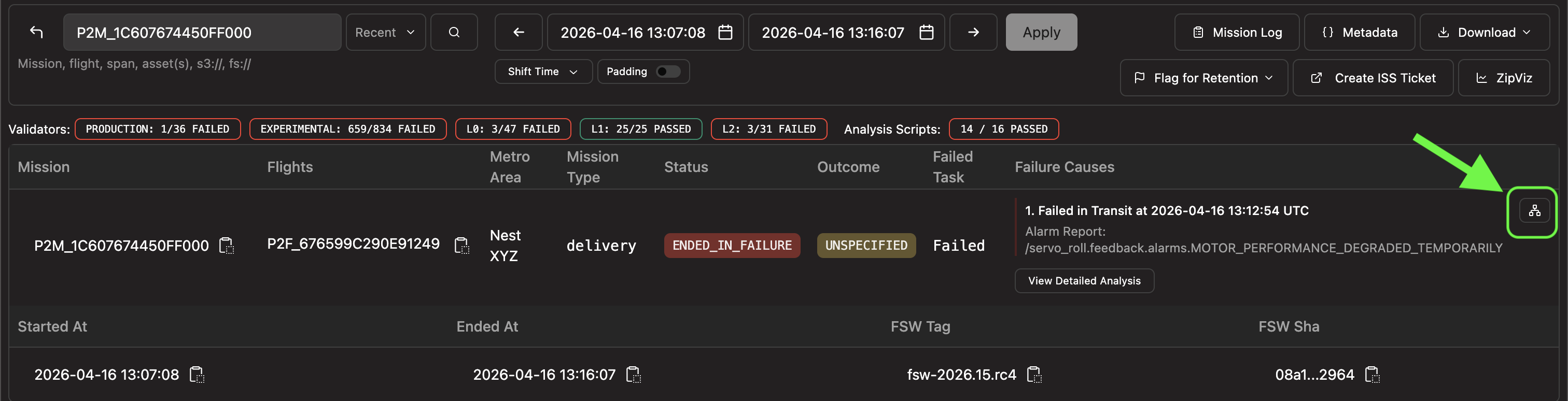Focus the mission search input field
This screenshot has height=401, width=1568.
coord(202,32)
